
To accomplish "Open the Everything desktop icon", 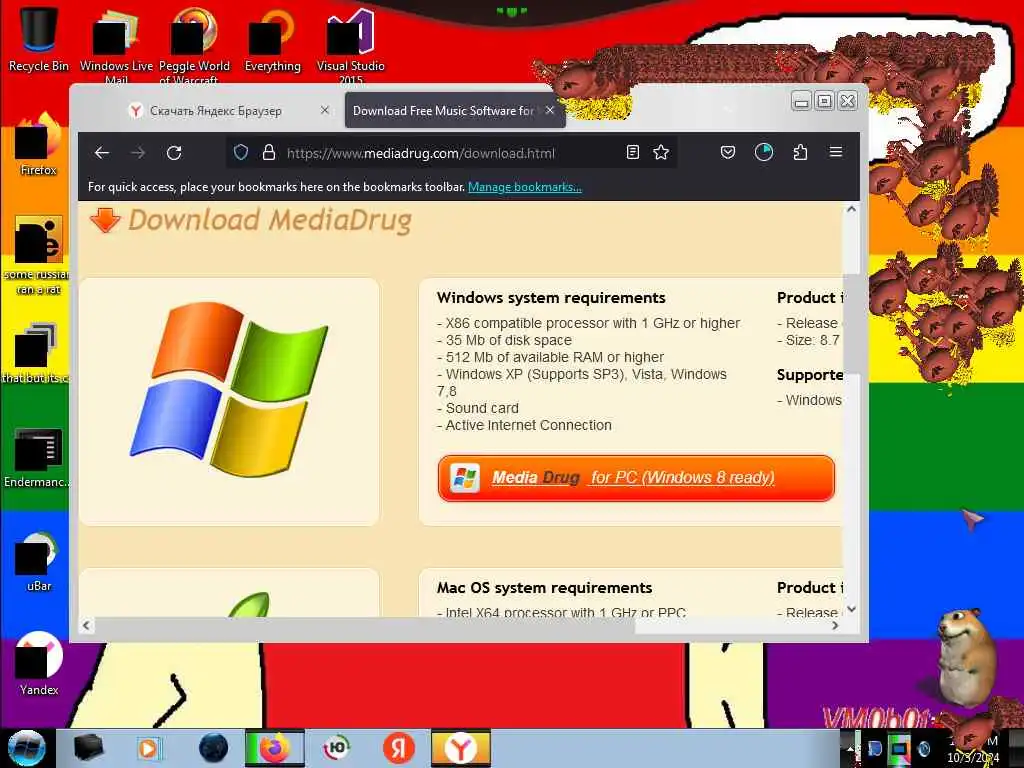I will point(272,38).
